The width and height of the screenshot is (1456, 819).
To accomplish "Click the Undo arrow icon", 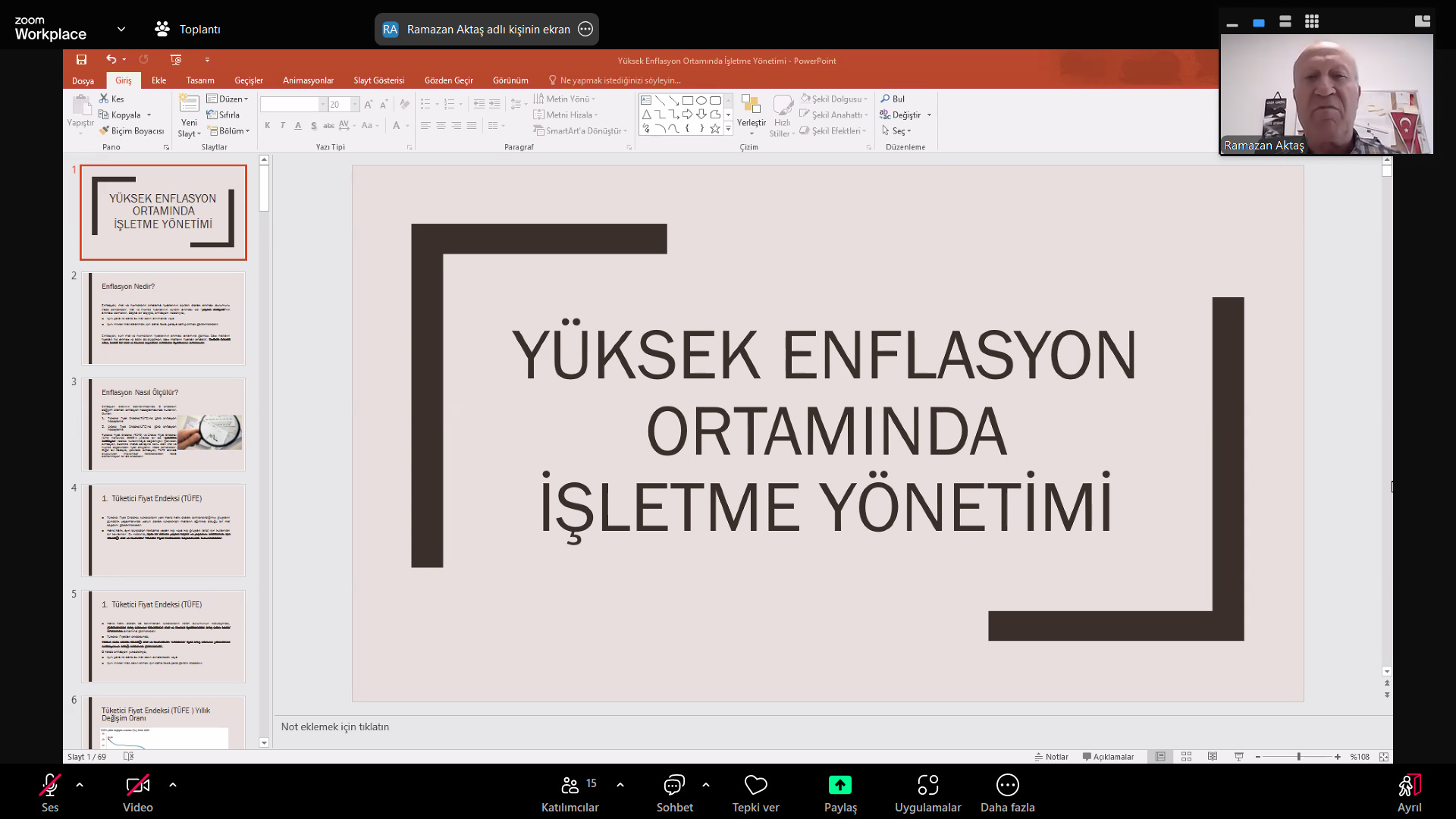I will tap(111, 59).
